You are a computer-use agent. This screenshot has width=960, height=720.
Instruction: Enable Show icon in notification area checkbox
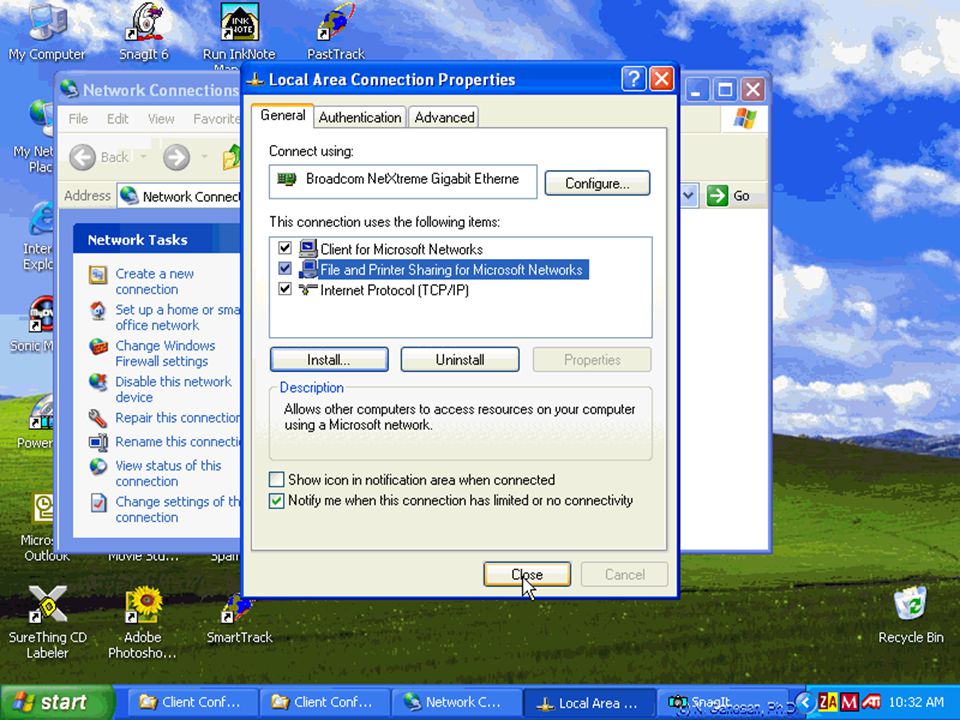coord(277,479)
